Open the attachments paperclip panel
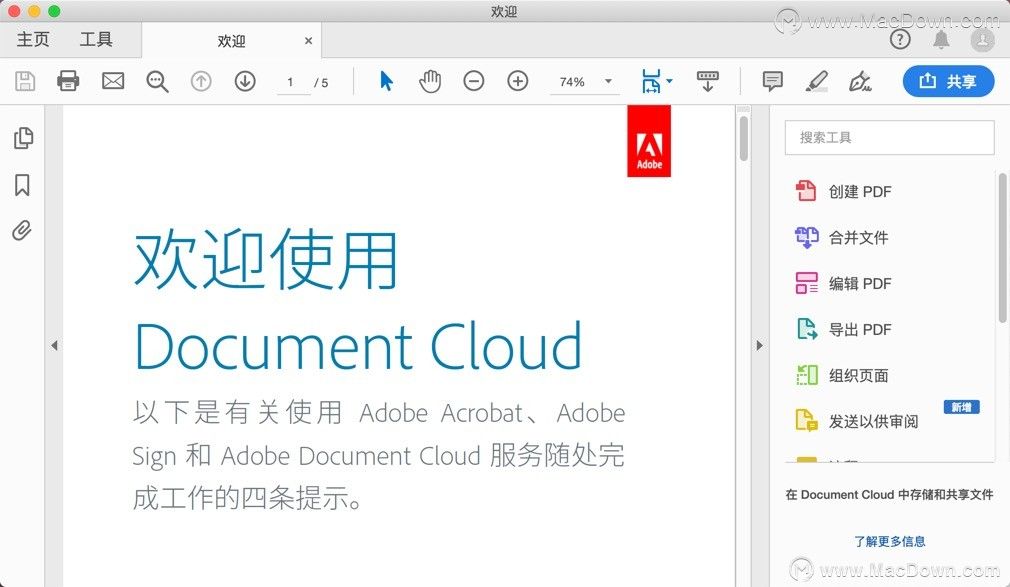 tap(22, 230)
